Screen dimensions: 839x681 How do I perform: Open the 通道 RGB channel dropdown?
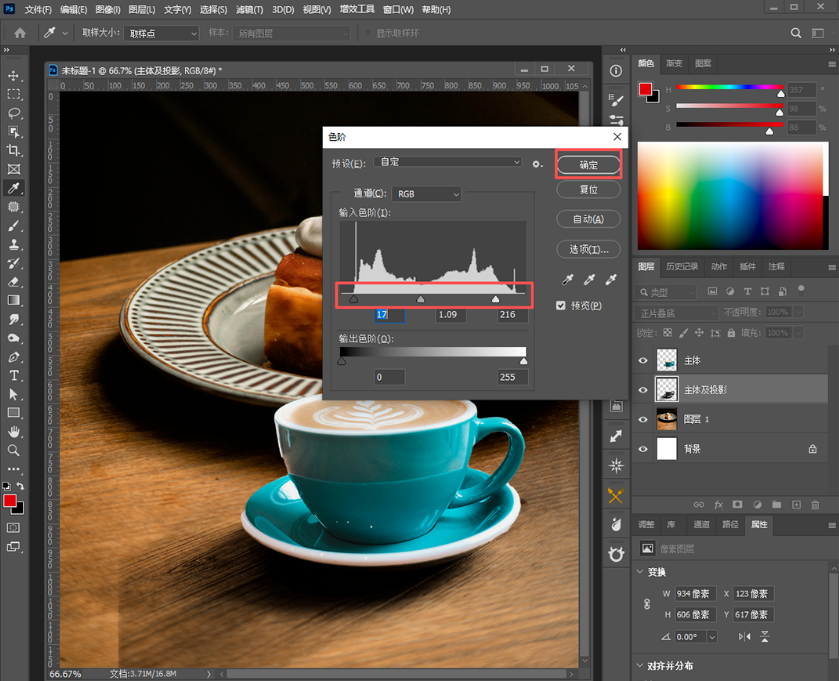426,194
